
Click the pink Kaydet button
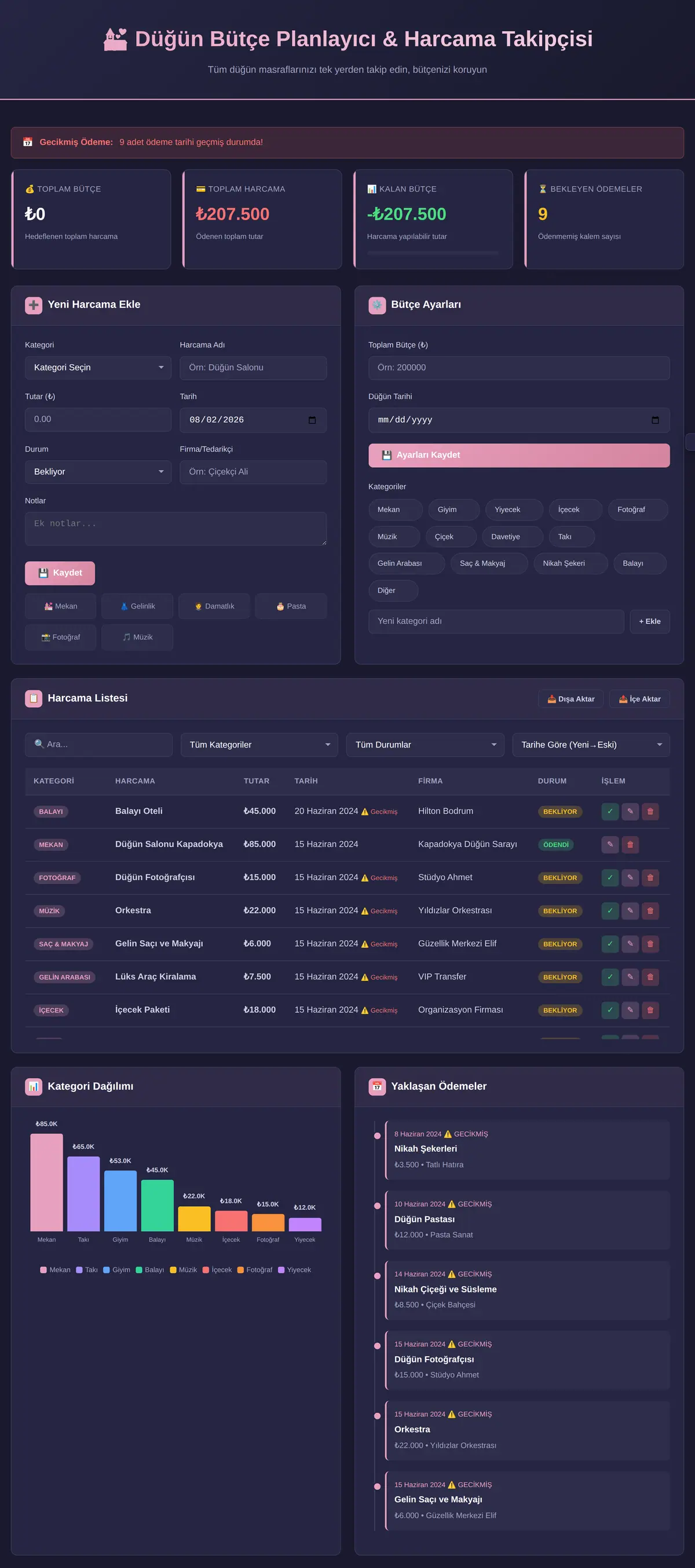click(60, 573)
